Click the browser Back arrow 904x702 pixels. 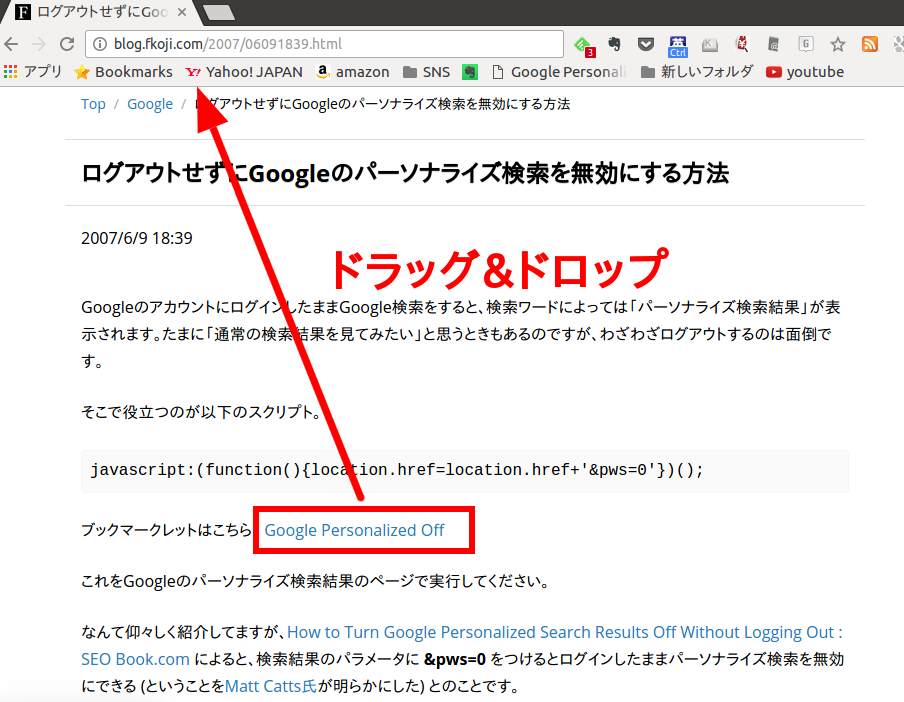pyautogui.click(x=12, y=44)
